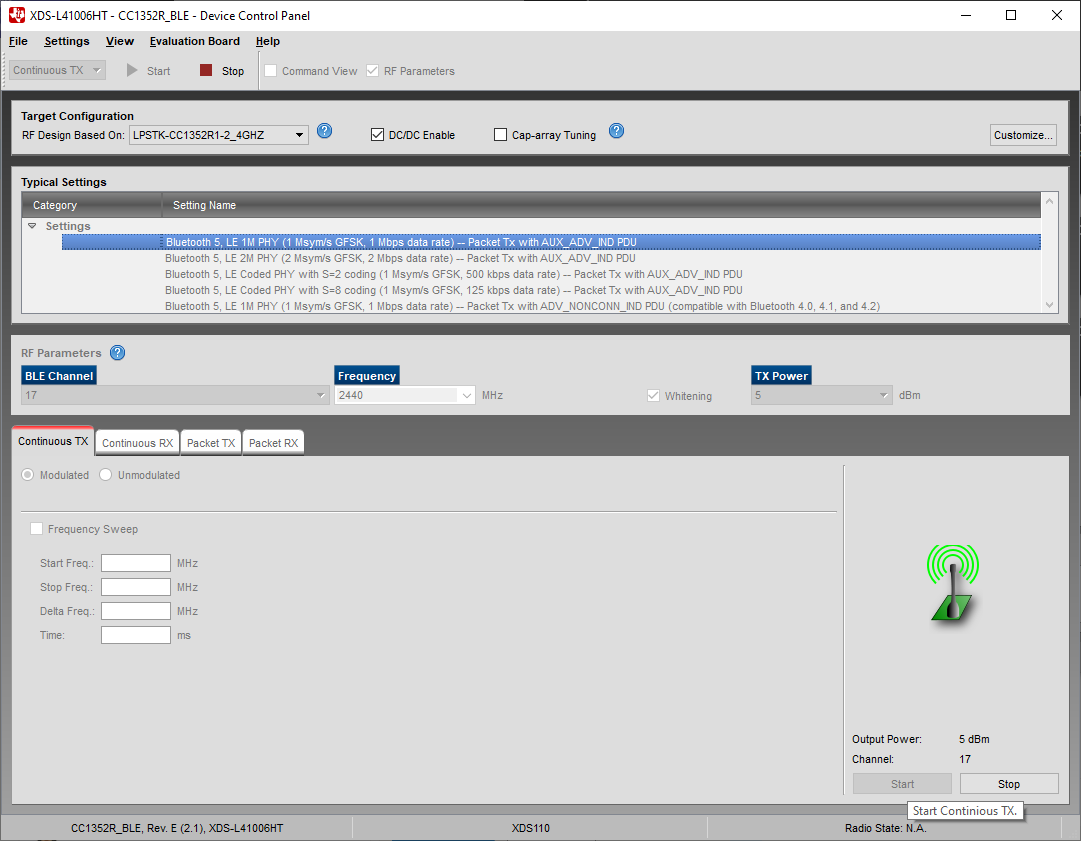
Task: Click the 'Radio State: N.A.' status text
Action: point(885,828)
